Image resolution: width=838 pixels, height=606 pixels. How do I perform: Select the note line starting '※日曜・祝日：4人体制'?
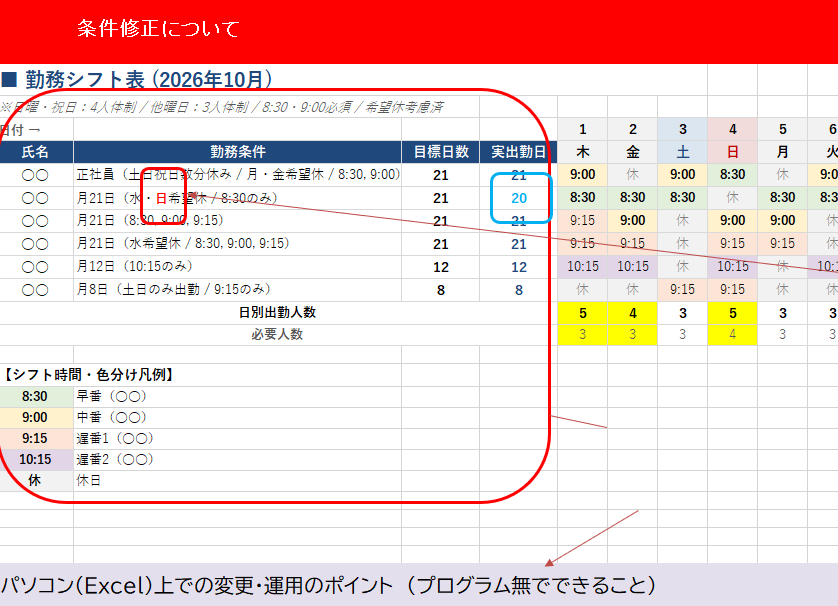point(221,107)
